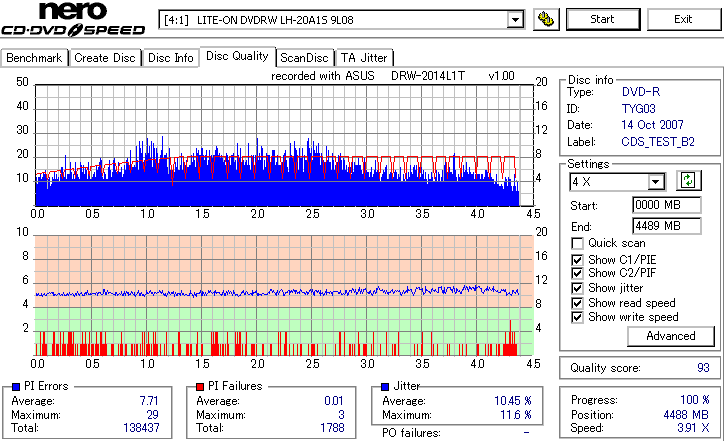Screen dimensions: 724x441
Task: Open Advanced settings
Action: pos(671,336)
